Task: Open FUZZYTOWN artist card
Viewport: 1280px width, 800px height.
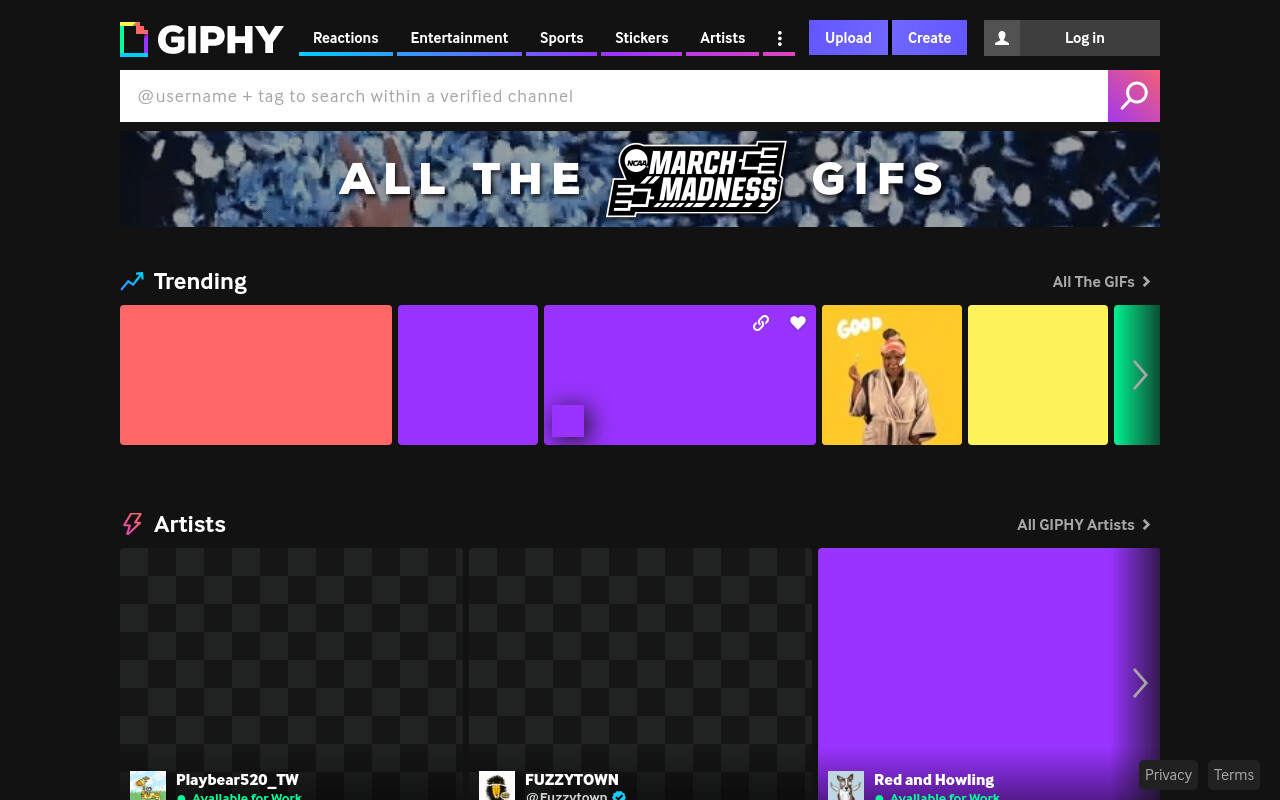Action: coord(640,674)
